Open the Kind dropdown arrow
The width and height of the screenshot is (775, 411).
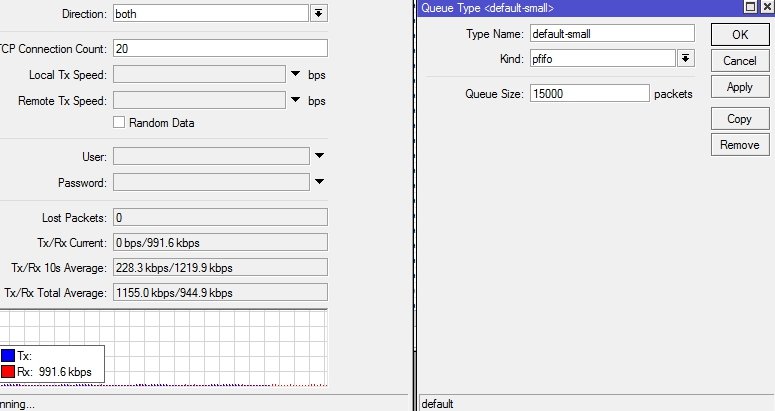pos(685,58)
